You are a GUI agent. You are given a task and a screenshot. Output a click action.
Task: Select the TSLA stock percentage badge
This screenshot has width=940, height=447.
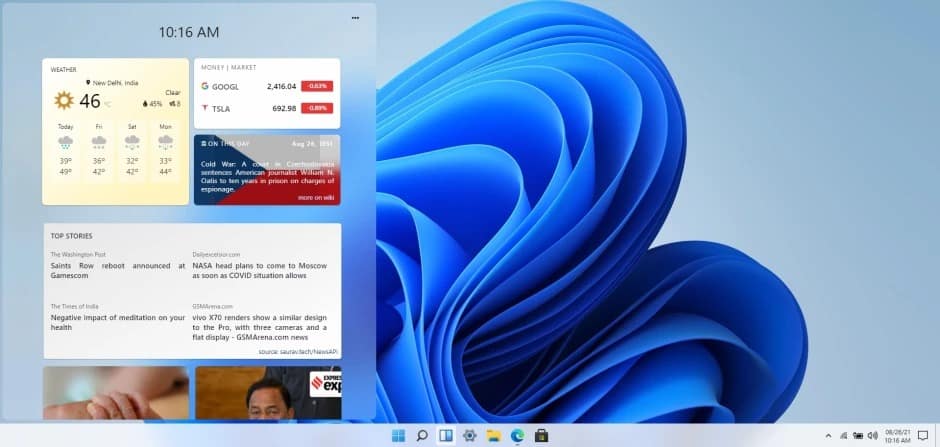click(317, 108)
